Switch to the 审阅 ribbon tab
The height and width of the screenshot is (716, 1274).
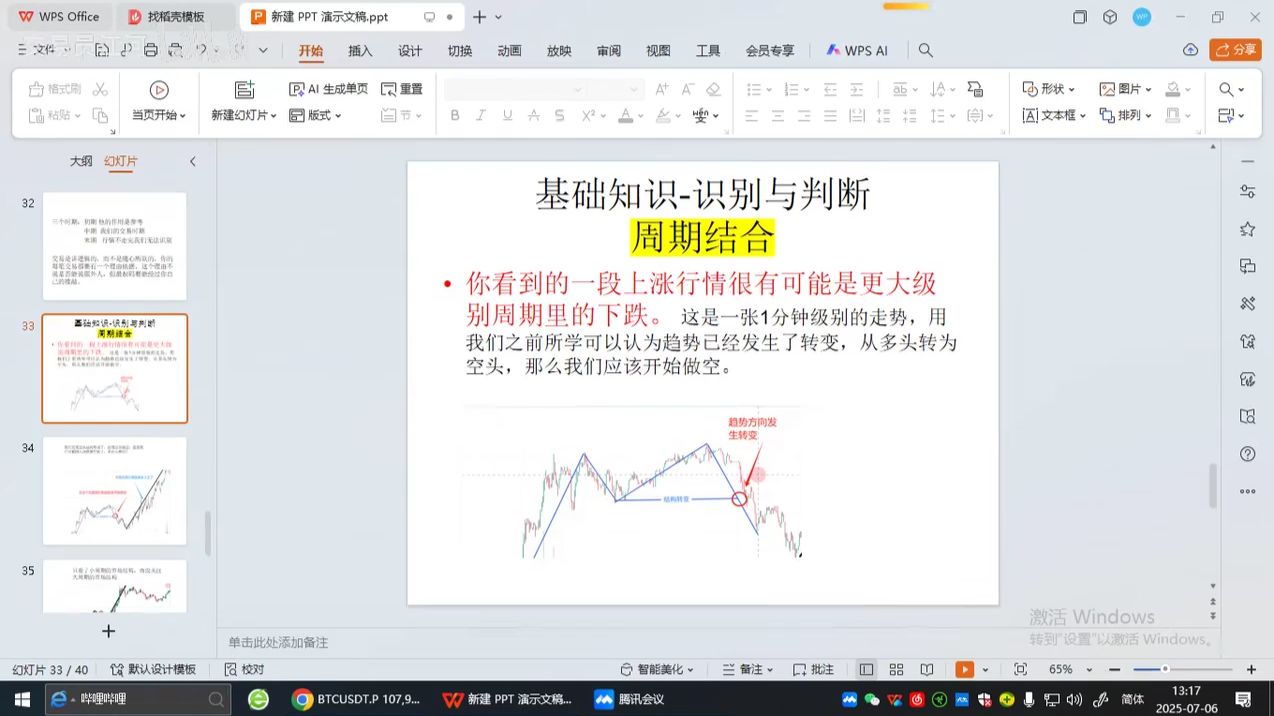pos(609,51)
